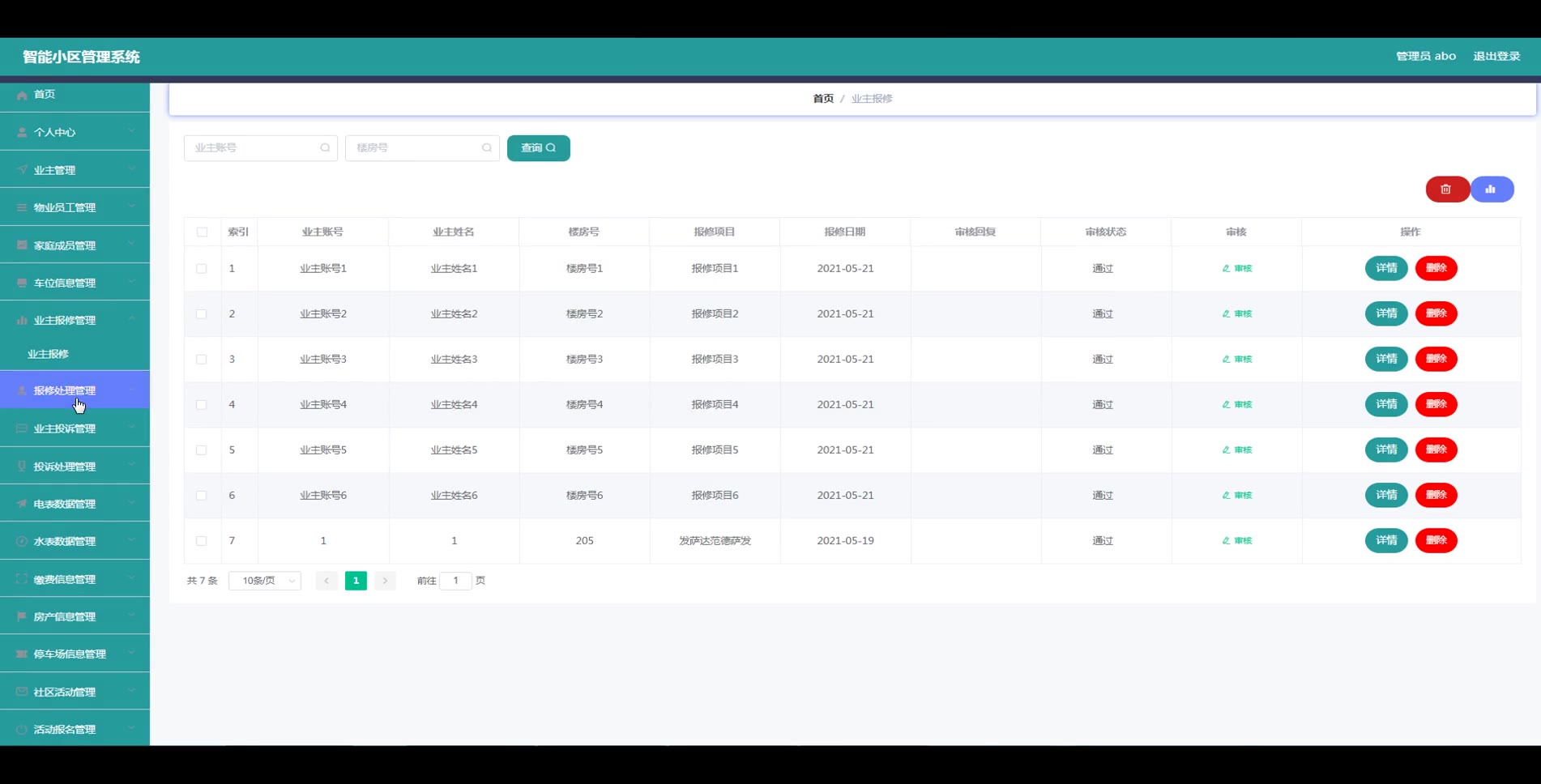The width and height of the screenshot is (1541, 784).
Task: Open the 社区活动管理 menu item
Action: (75, 692)
